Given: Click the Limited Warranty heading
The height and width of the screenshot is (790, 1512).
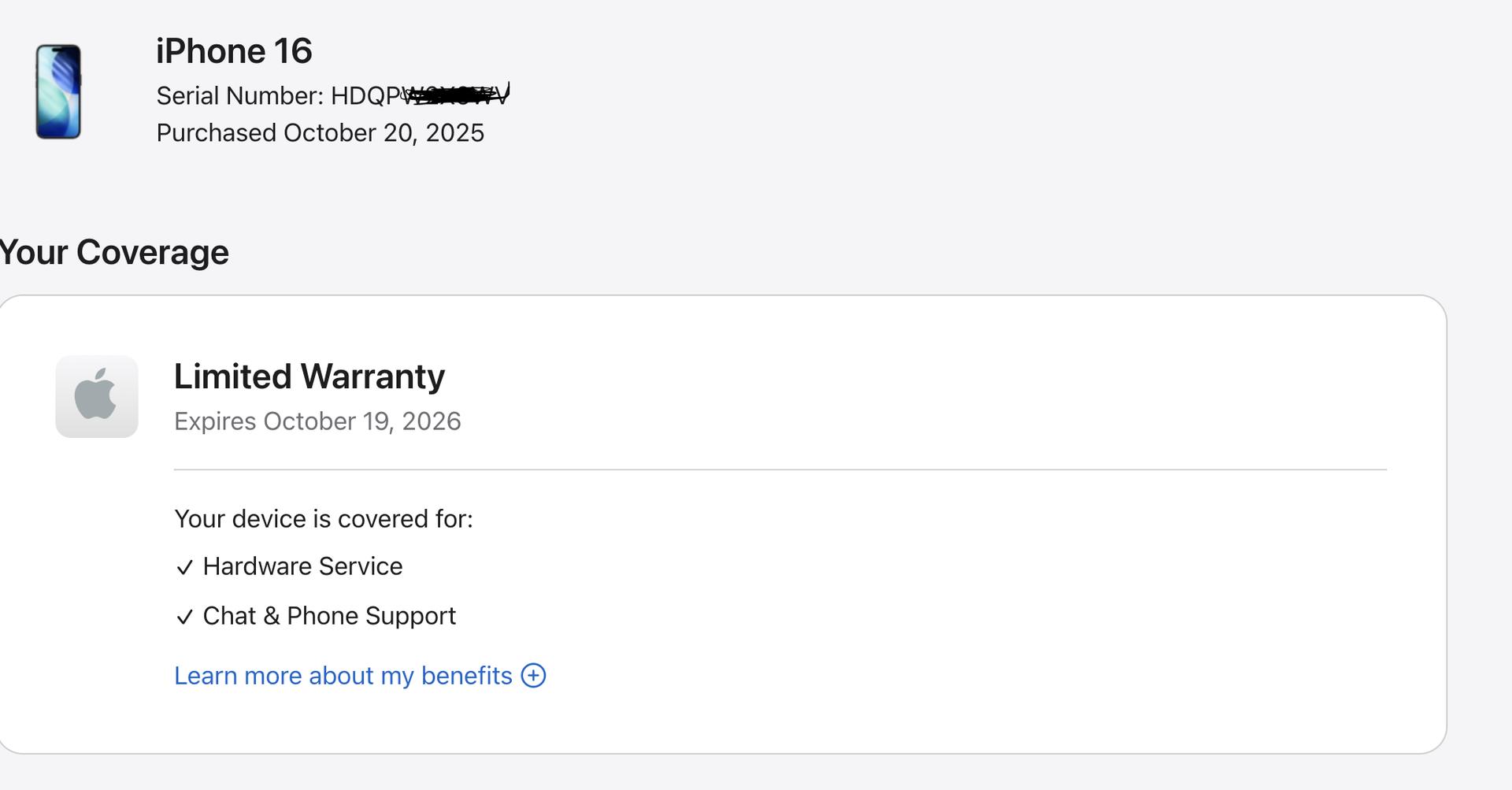Looking at the screenshot, I should [309, 376].
